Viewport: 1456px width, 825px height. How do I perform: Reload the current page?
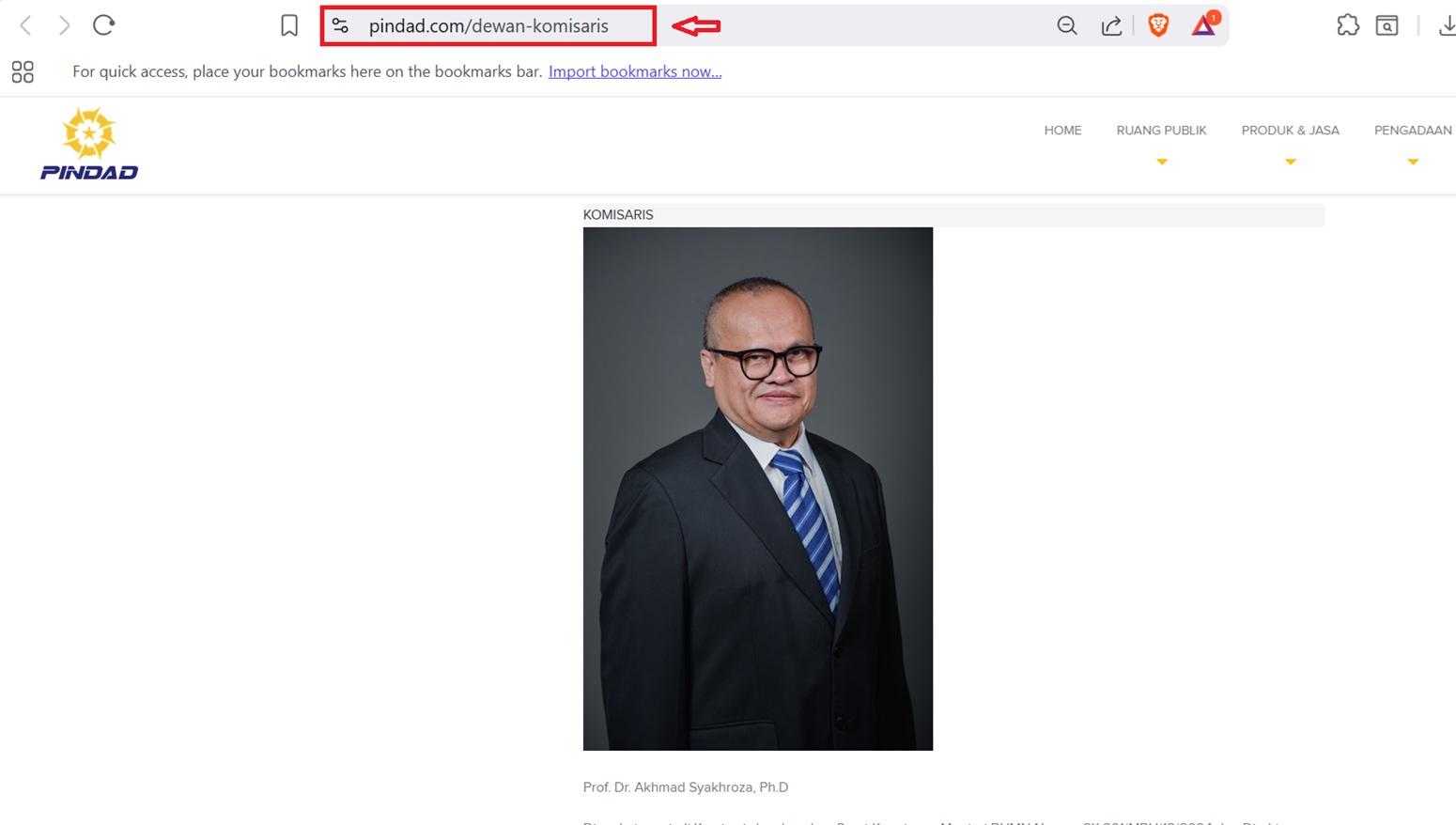(x=103, y=25)
